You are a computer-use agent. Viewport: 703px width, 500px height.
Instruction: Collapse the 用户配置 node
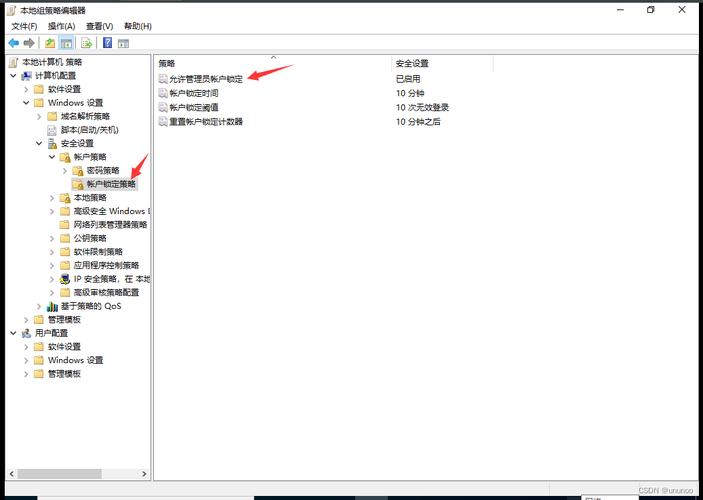click(x=13, y=333)
